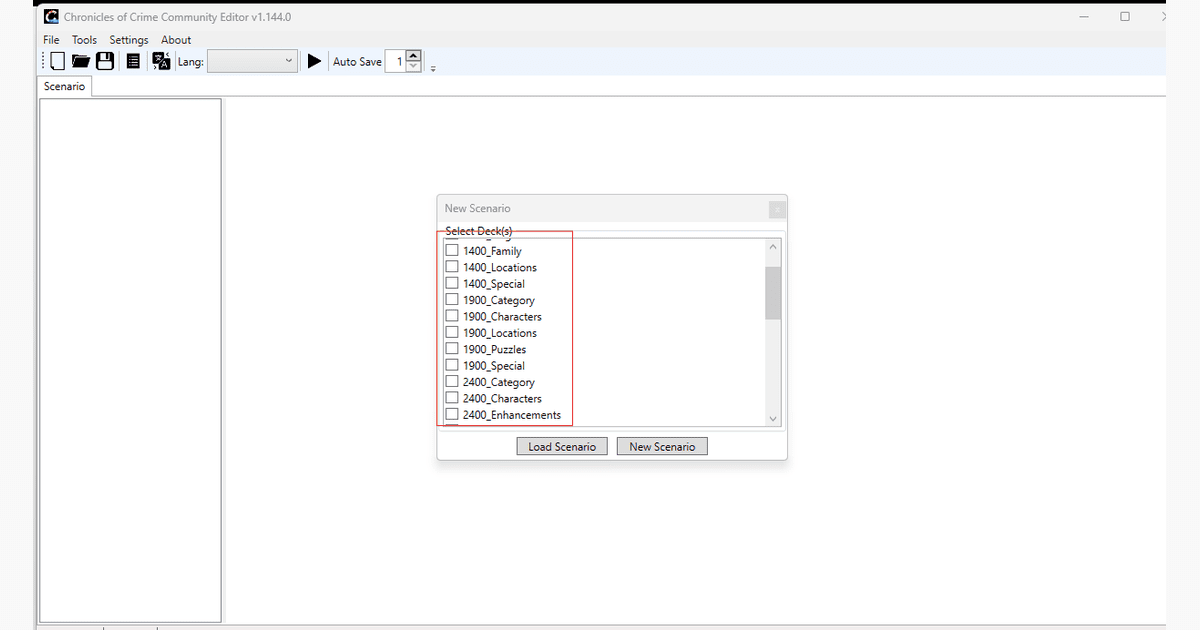Click the deck list scroll up arrow

pos(773,247)
